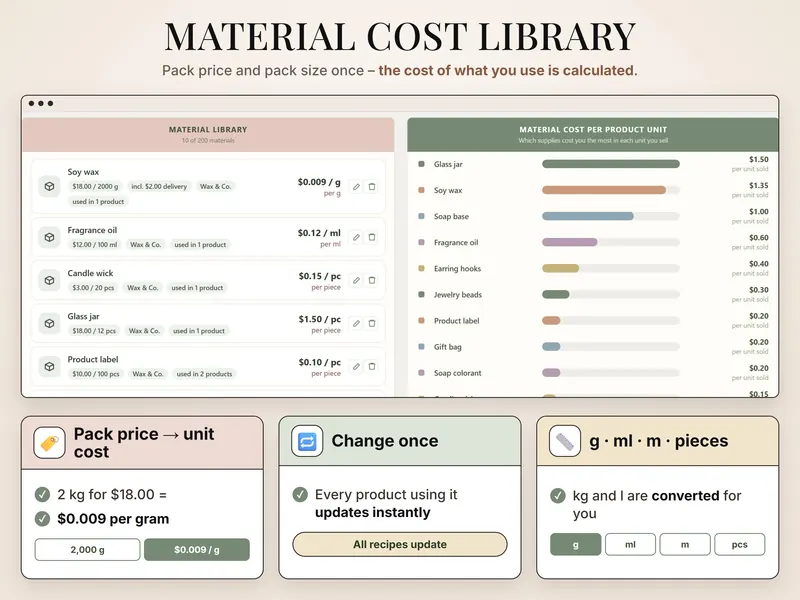
Task: Edit the Product label material
Action: (356, 366)
